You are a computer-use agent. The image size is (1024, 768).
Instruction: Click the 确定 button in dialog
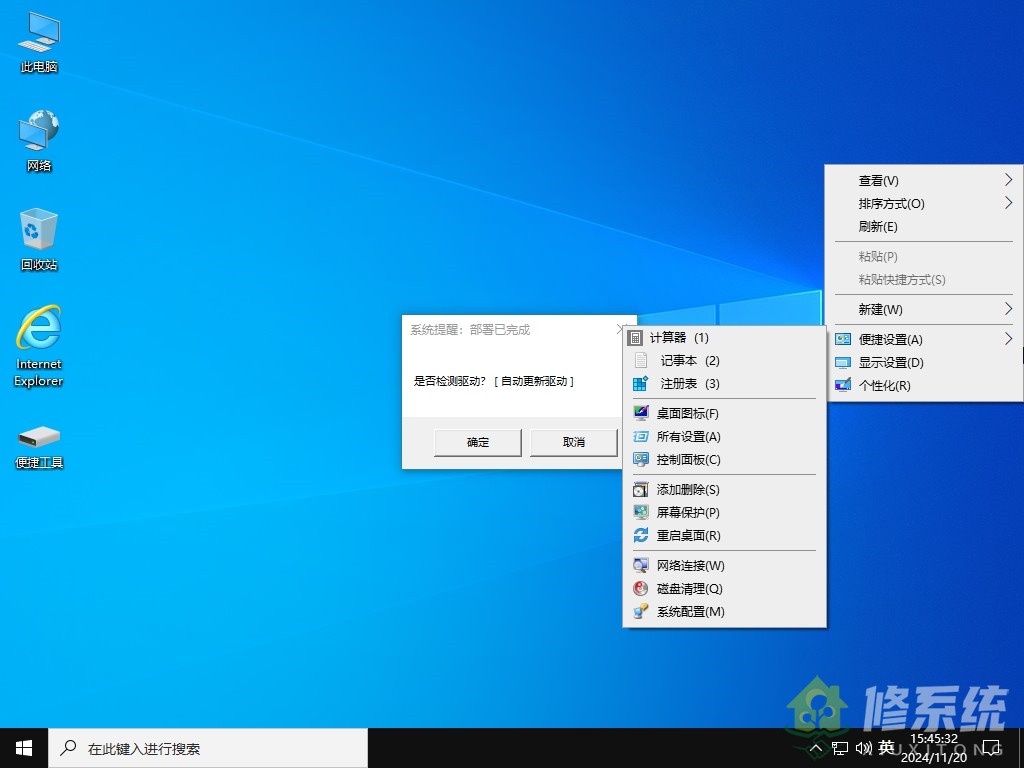pyautogui.click(x=478, y=442)
